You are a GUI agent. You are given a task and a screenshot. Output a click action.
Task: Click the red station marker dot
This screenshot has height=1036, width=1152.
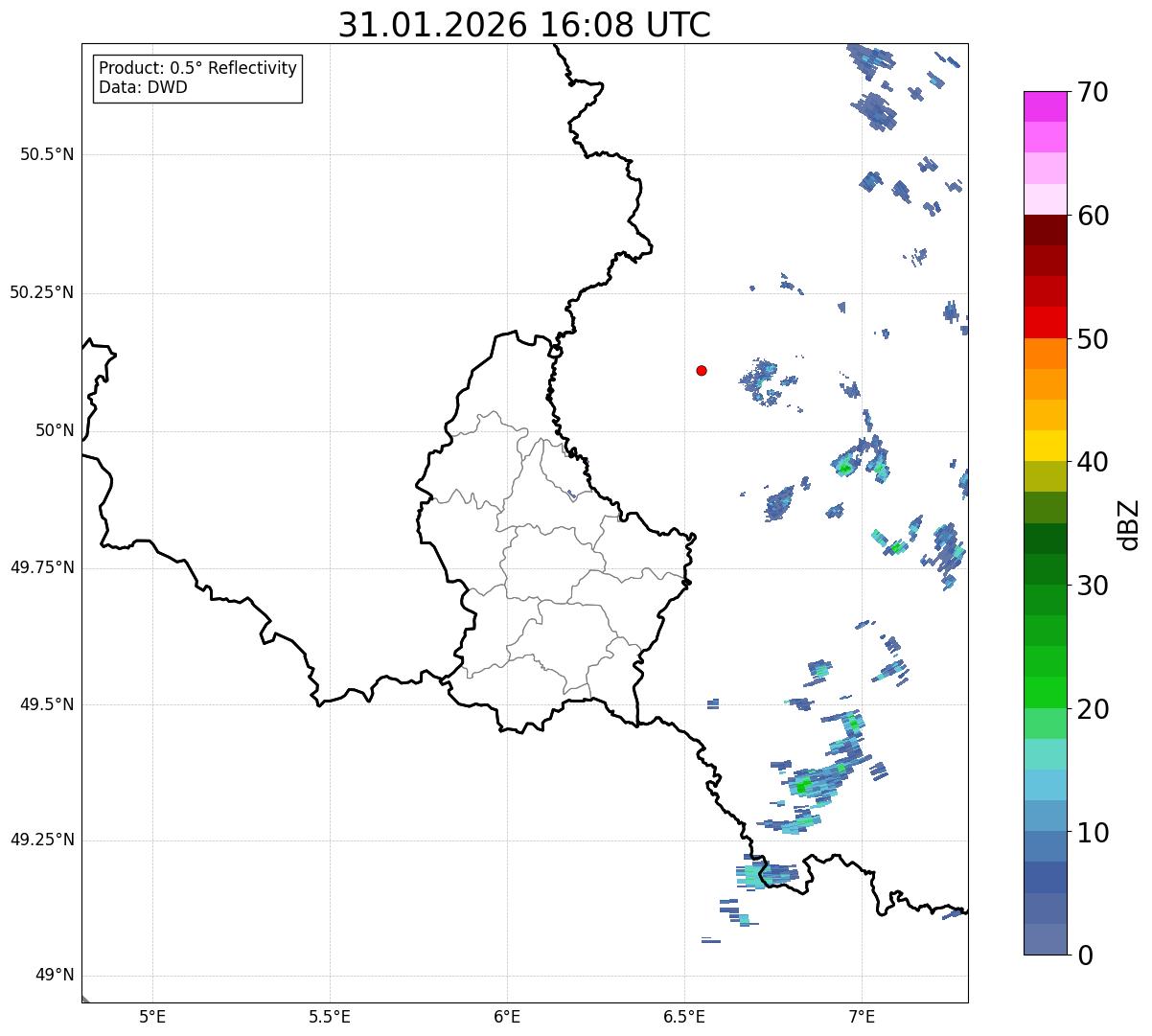point(702,370)
